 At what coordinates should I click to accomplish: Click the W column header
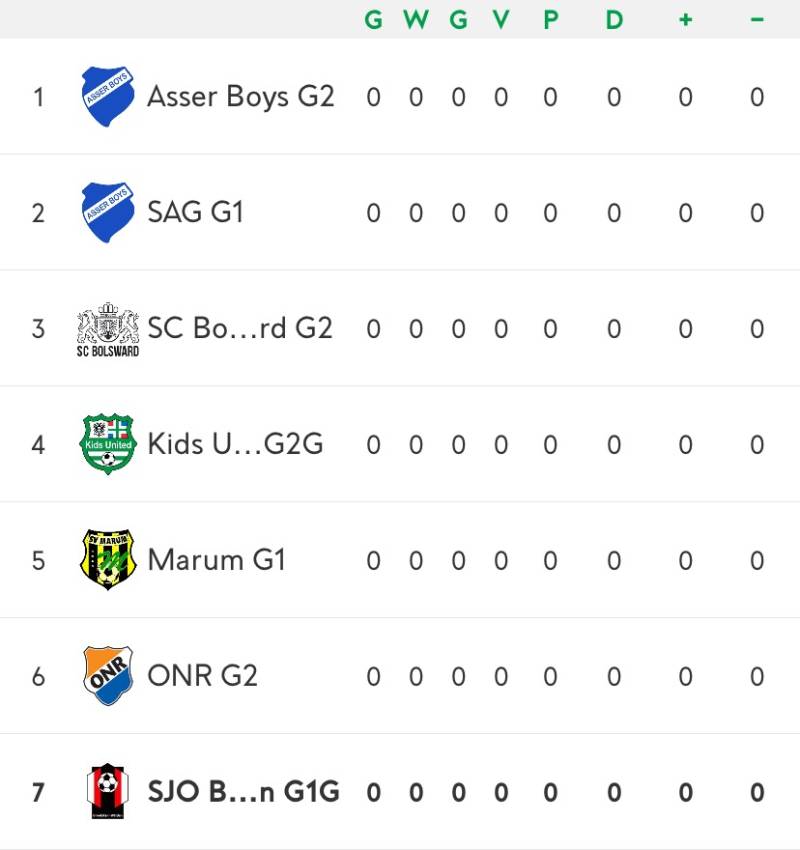coord(415,20)
